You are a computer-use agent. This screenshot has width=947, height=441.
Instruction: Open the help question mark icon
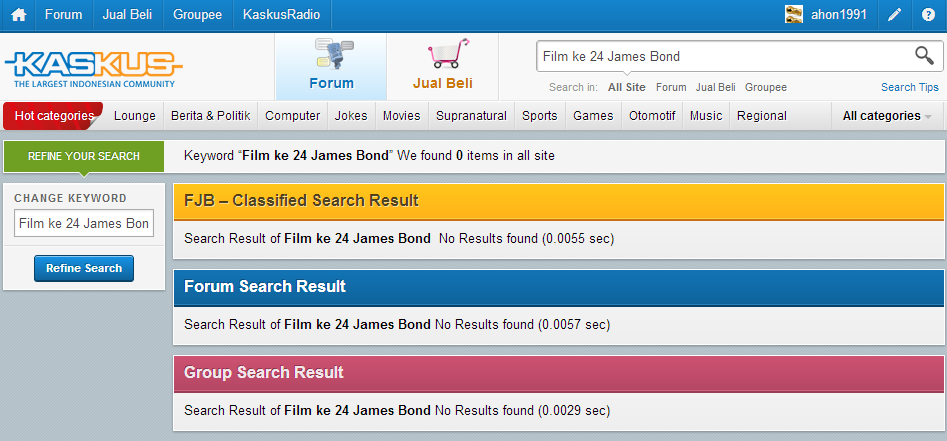point(928,15)
